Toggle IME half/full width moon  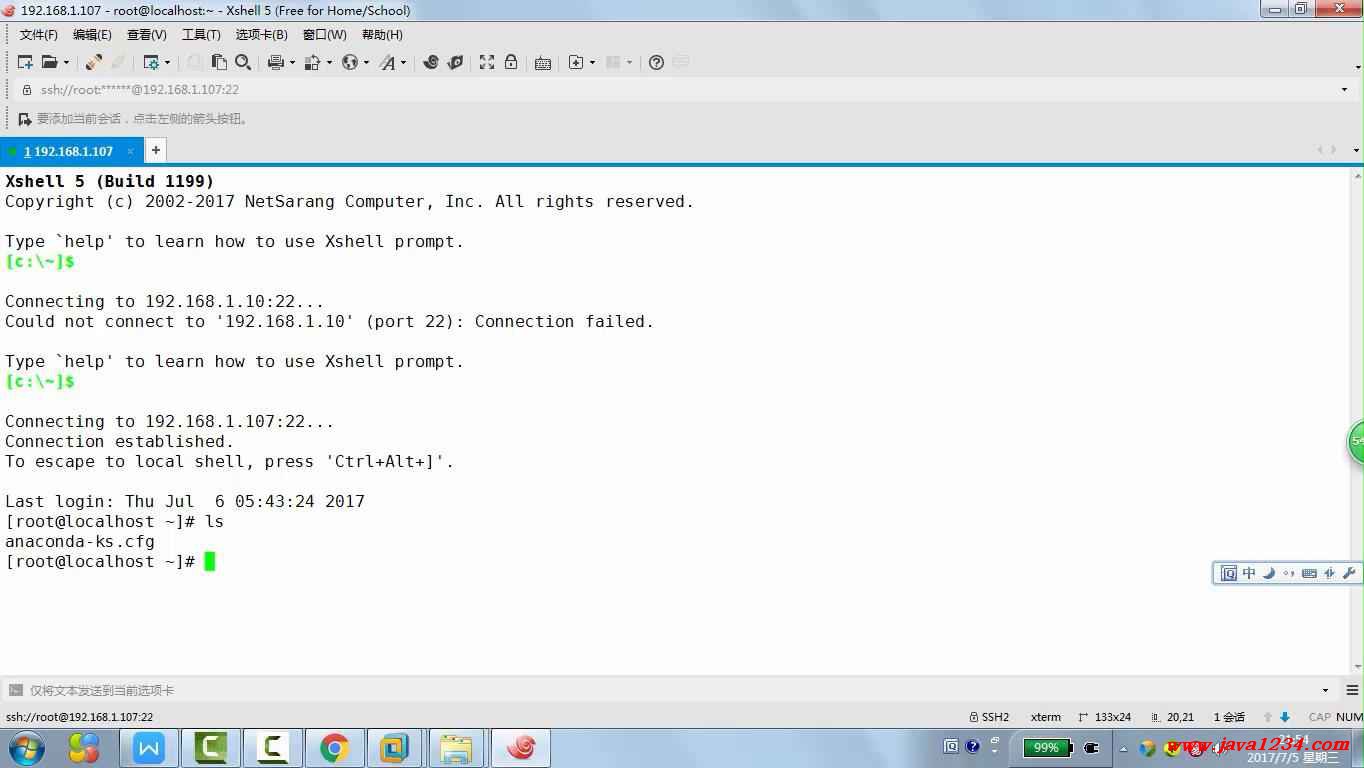coord(1269,573)
